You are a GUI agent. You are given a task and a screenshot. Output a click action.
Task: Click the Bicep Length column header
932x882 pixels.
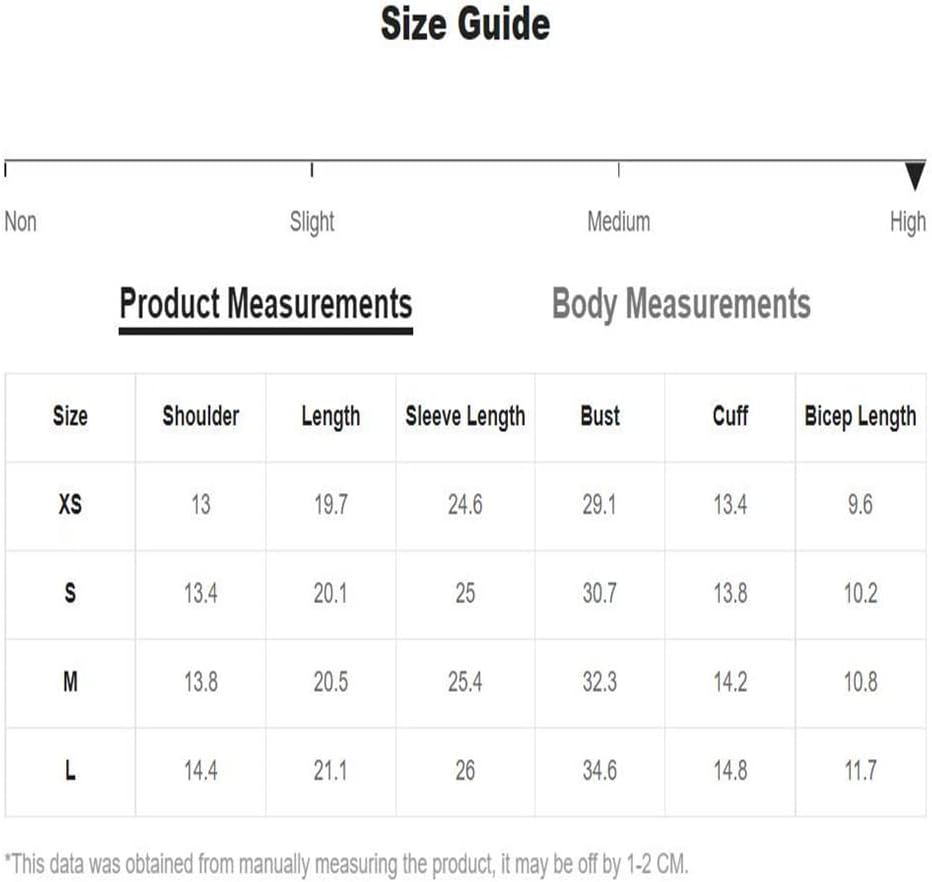pos(861,416)
